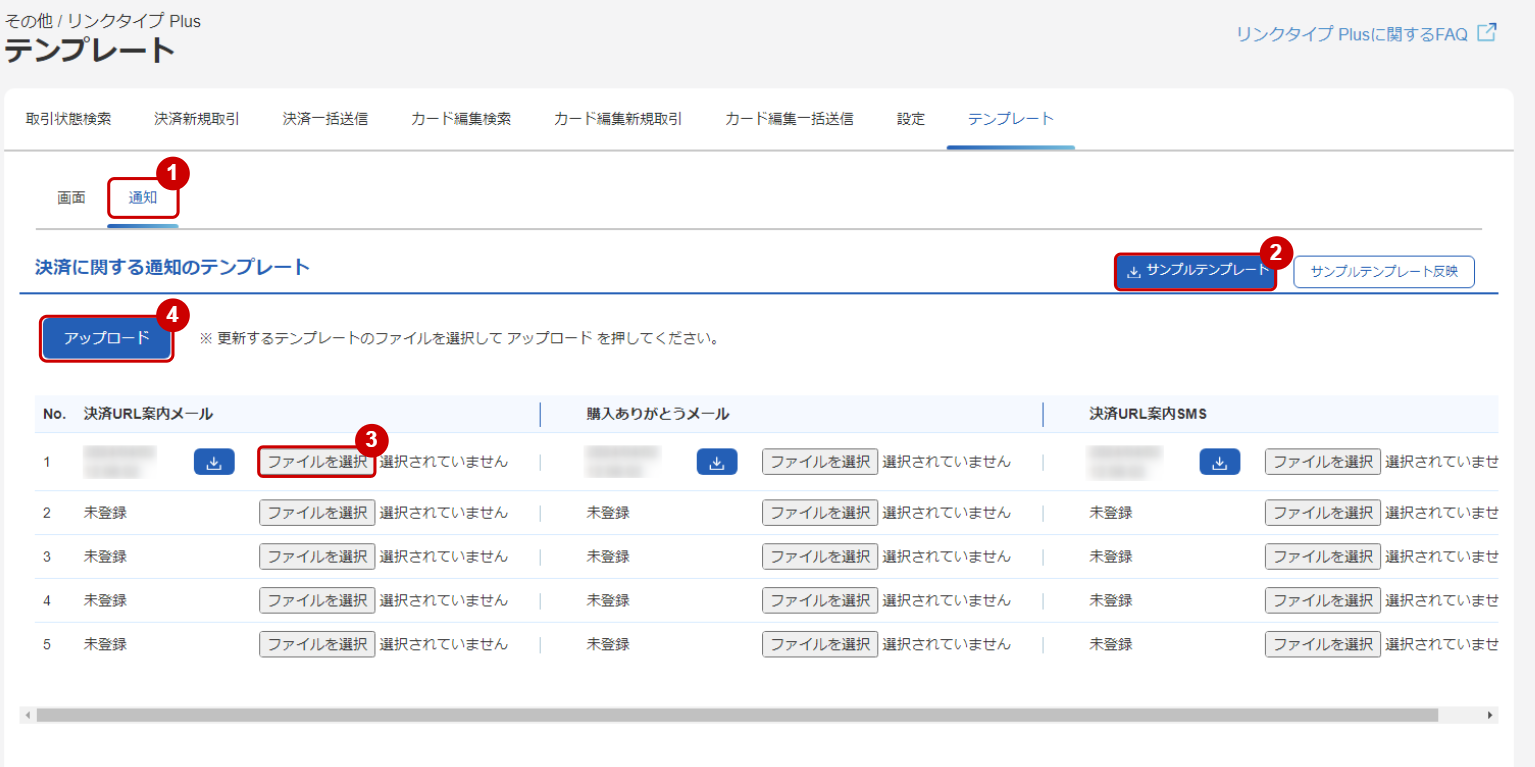Click the 購入ありがとうメール column header
Image resolution: width=1535 pixels, height=767 pixels.
[658, 414]
